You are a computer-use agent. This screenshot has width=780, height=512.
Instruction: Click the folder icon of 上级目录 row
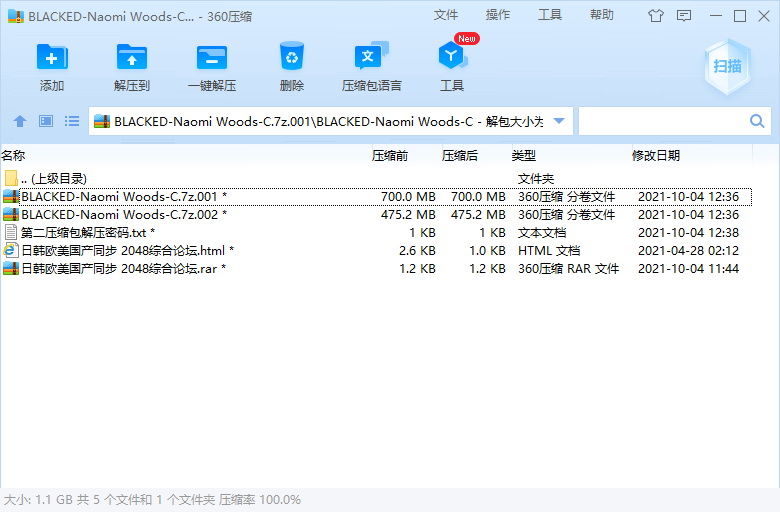pos(11,178)
